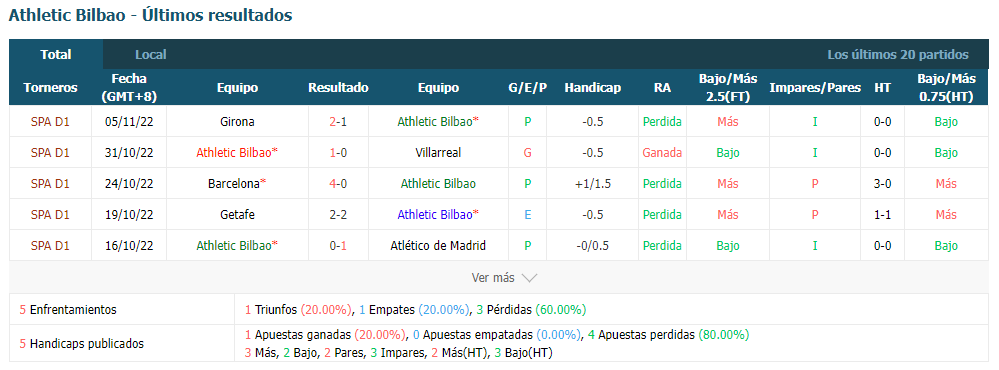Open Getafe team link

click(x=237, y=215)
